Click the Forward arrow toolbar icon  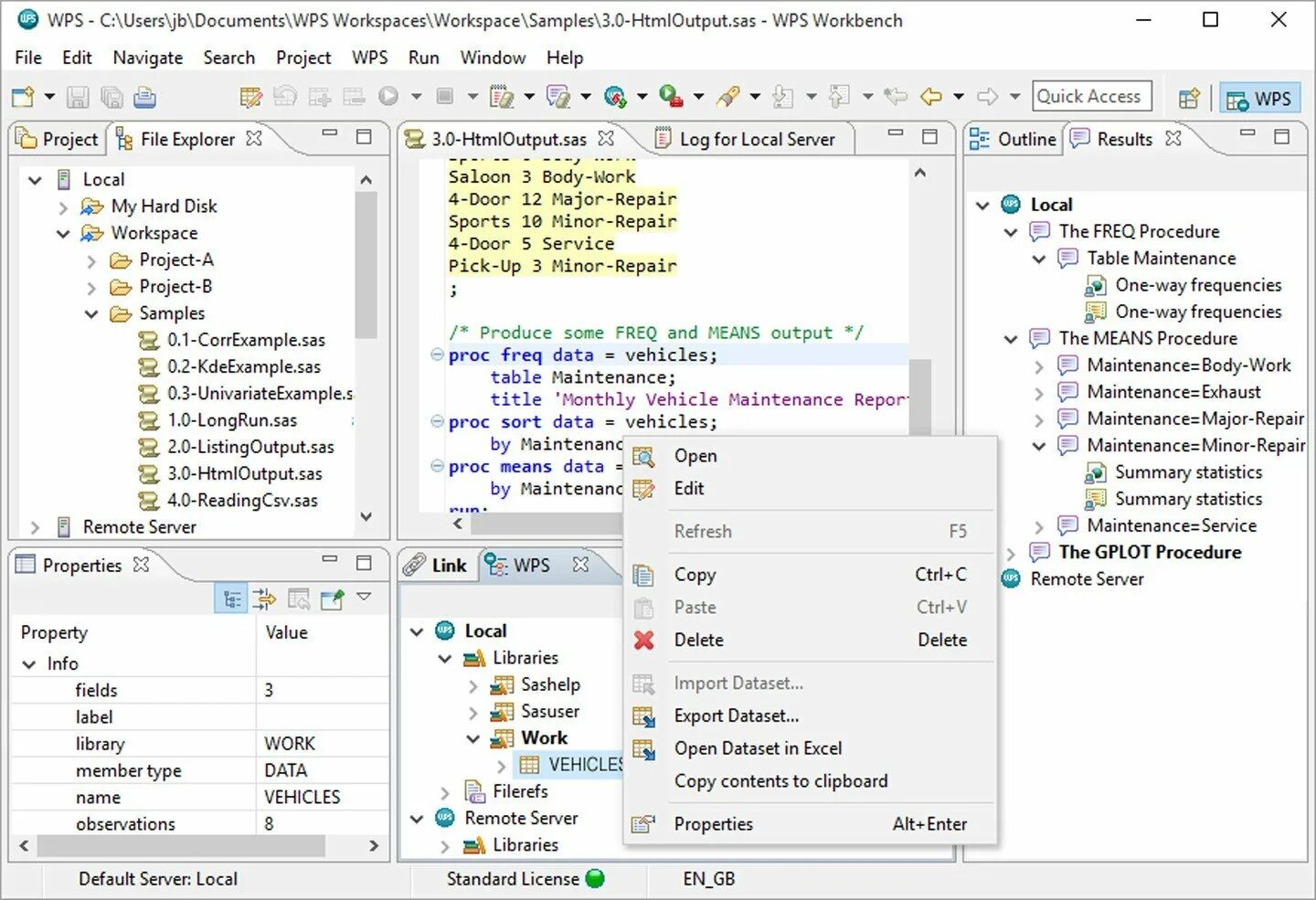coord(988,96)
